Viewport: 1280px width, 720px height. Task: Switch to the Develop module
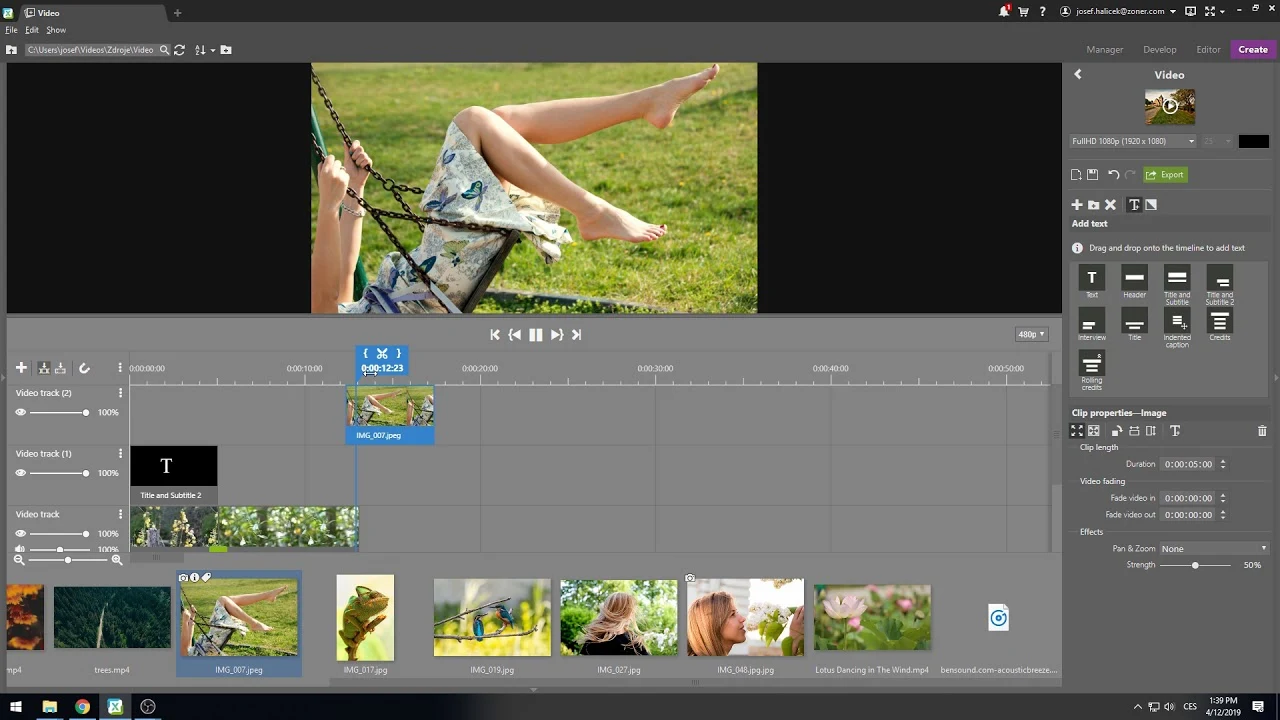point(1160,49)
